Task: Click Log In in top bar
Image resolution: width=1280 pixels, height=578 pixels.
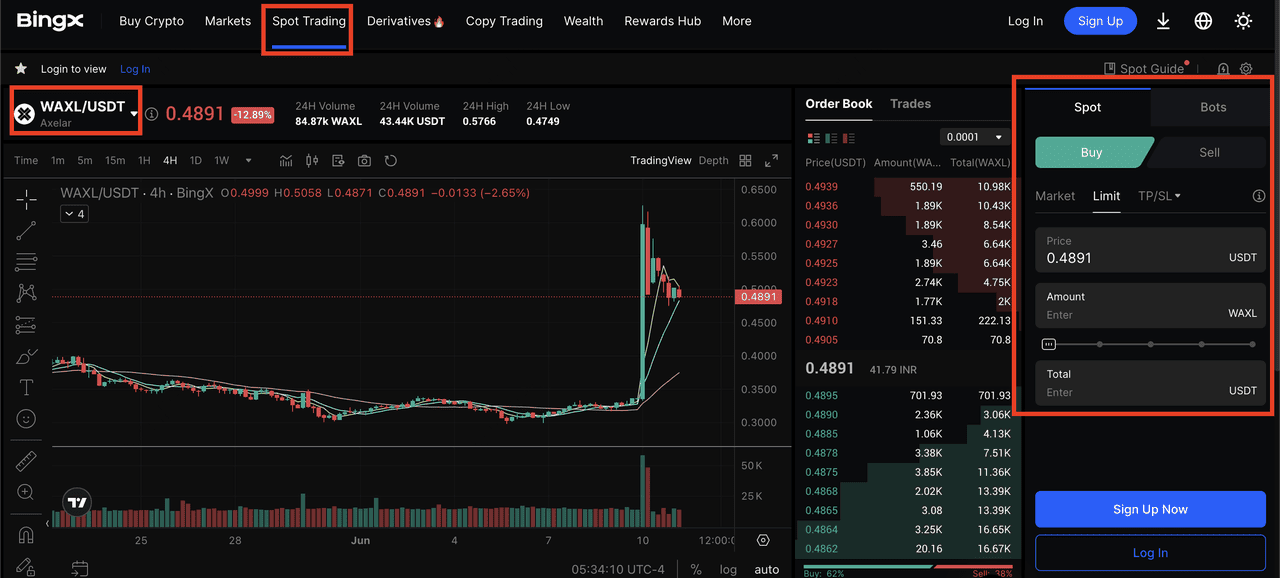Action: (x=1025, y=21)
